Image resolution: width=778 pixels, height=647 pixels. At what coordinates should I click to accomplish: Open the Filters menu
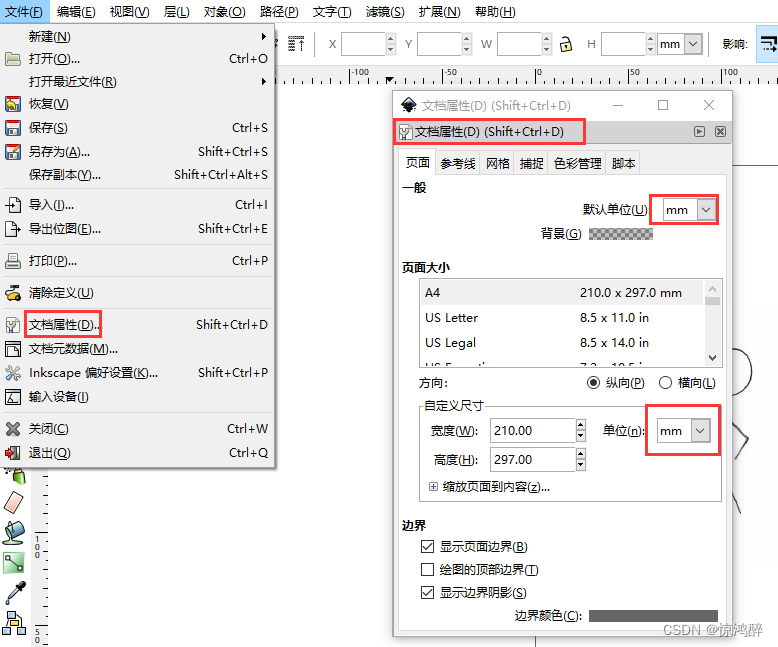(x=385, y=11)
